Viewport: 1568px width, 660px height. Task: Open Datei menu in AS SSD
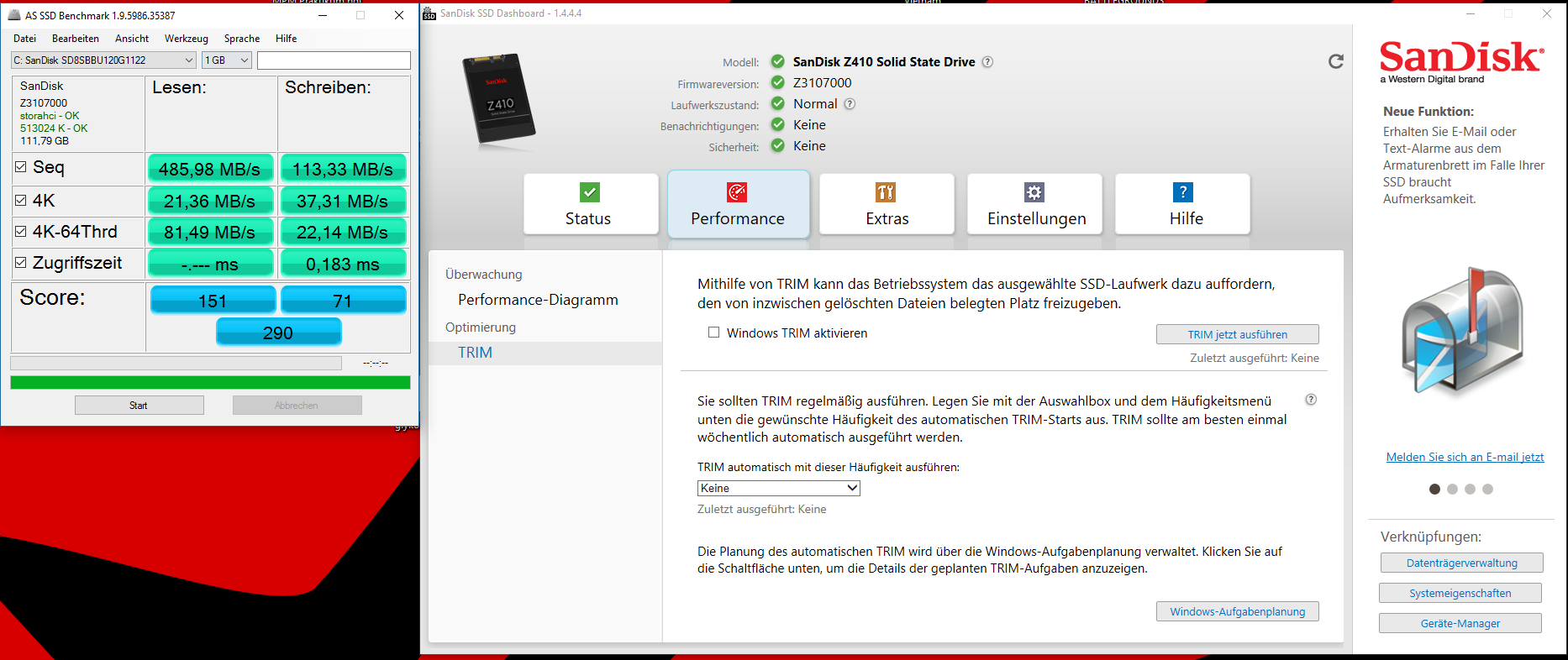[x=24, y=39]
